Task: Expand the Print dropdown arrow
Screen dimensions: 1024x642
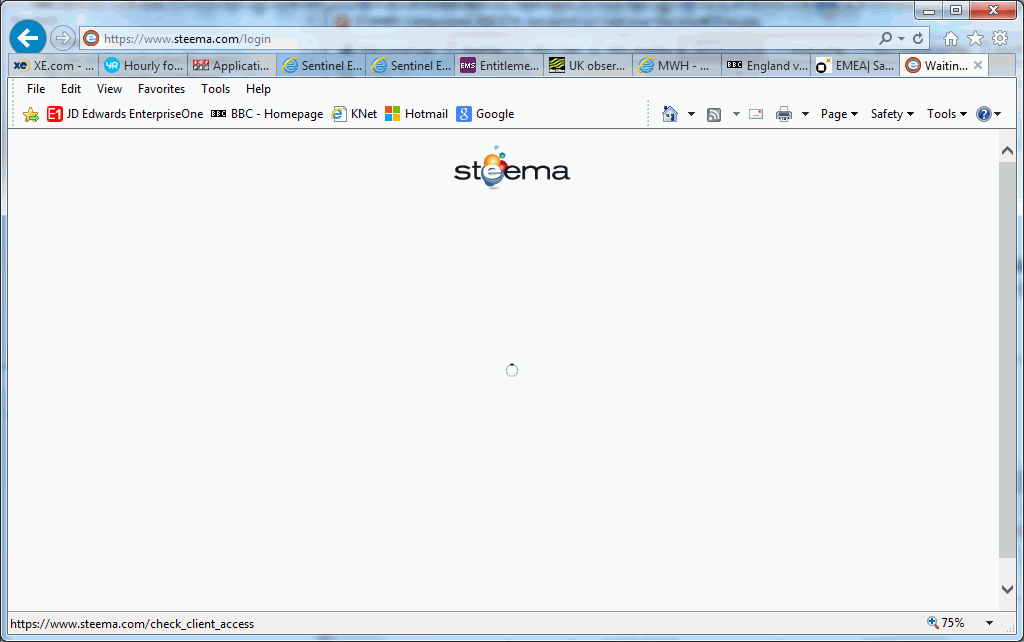Action: point(805,114)
